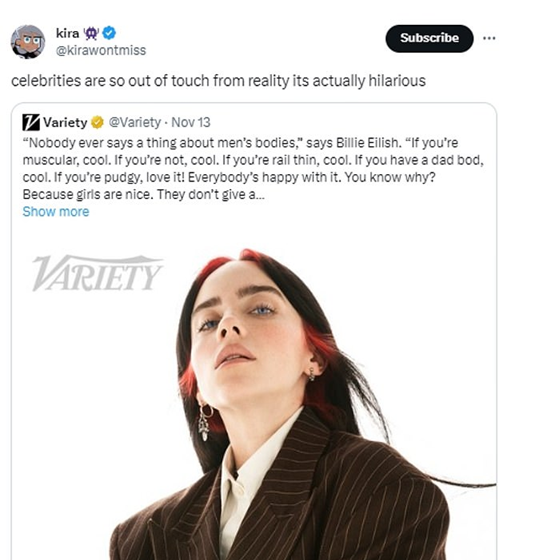
Task: Click the Variety display name in quoted tweet
Action: point(65,122)
